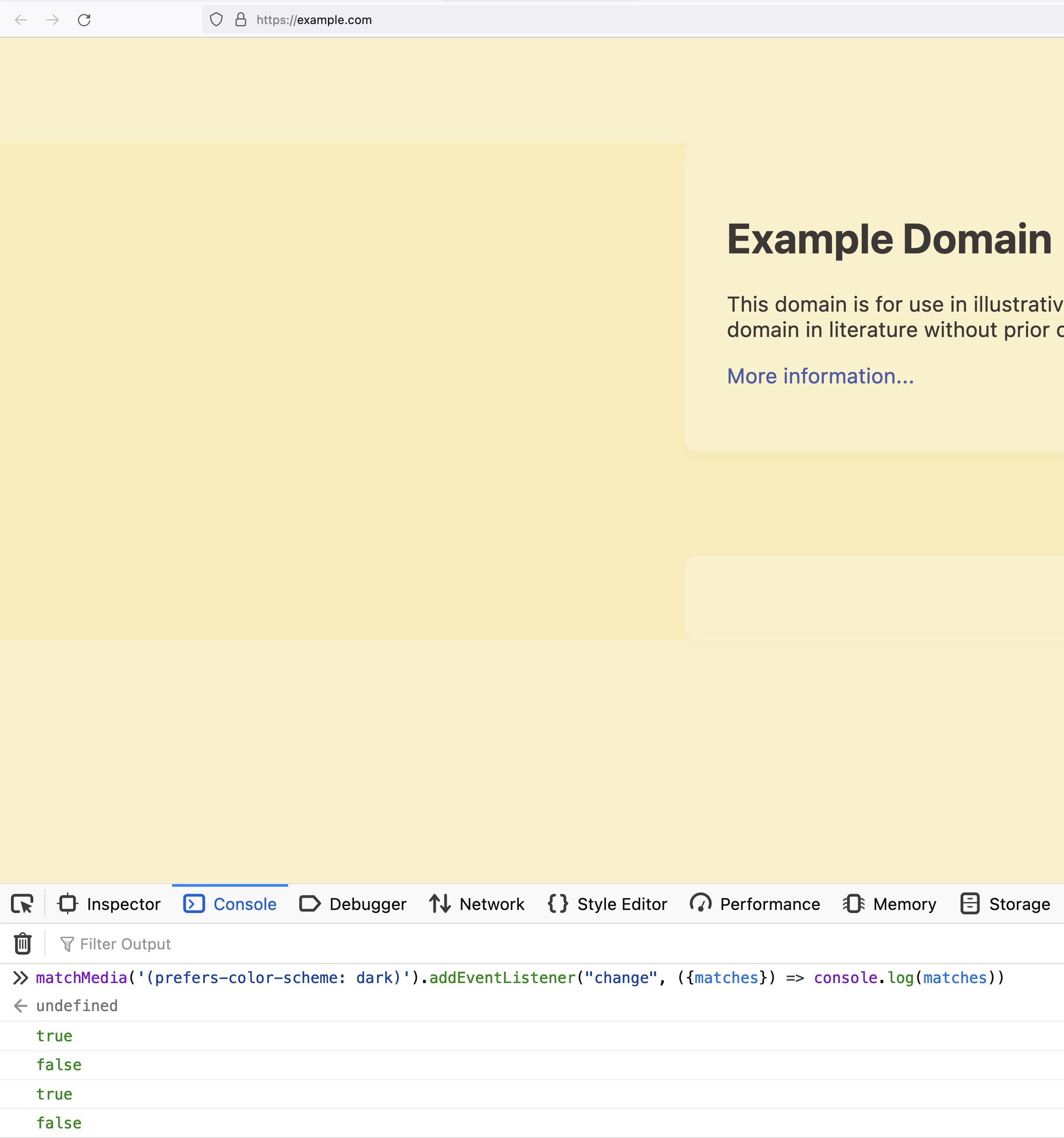This screenshot has height=1138, width=1064.
Task: Toggle tracking protection via shield icon
Action: point(216,19)
